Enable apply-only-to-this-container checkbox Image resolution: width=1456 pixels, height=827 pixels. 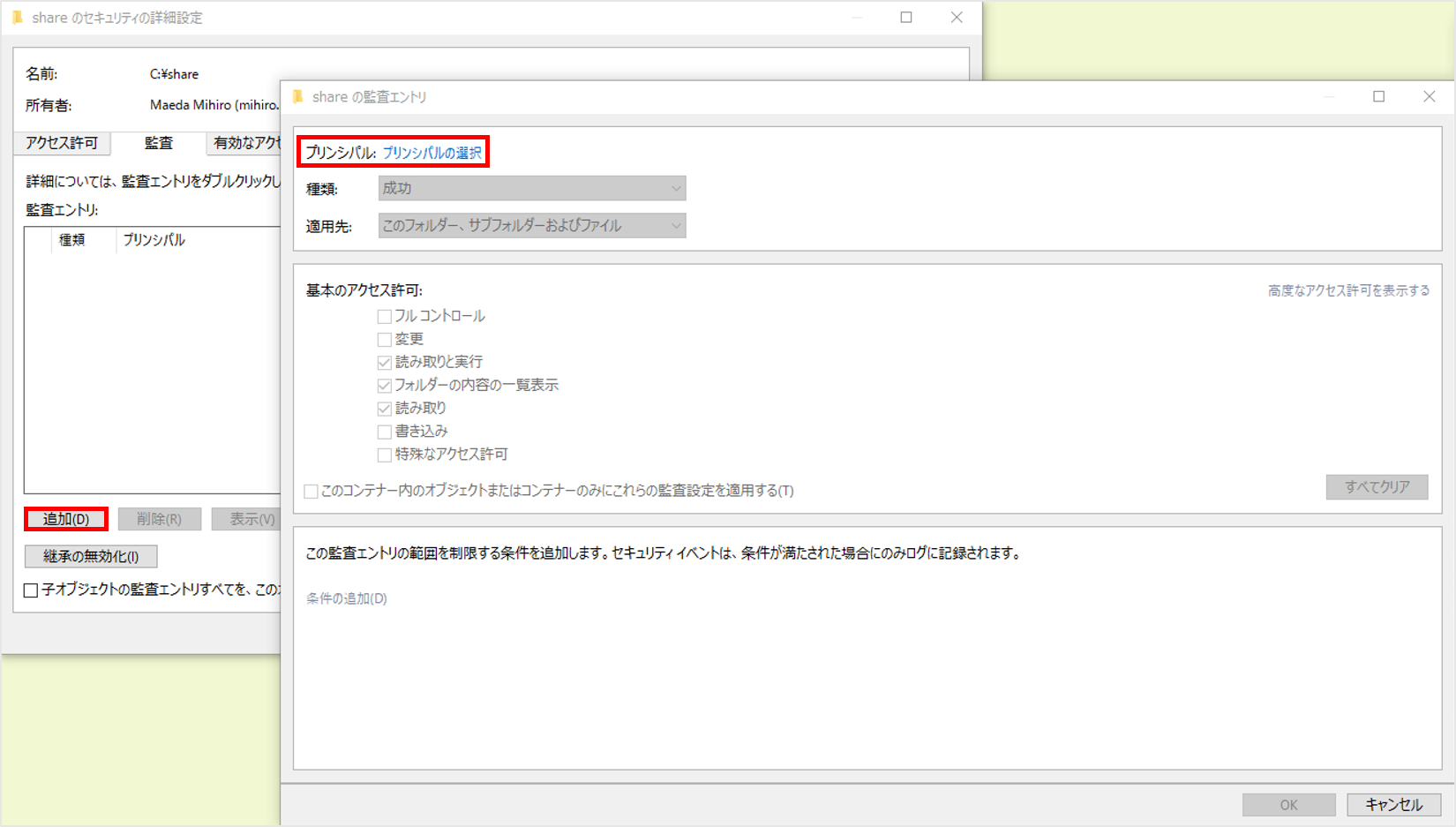[311, 491]
